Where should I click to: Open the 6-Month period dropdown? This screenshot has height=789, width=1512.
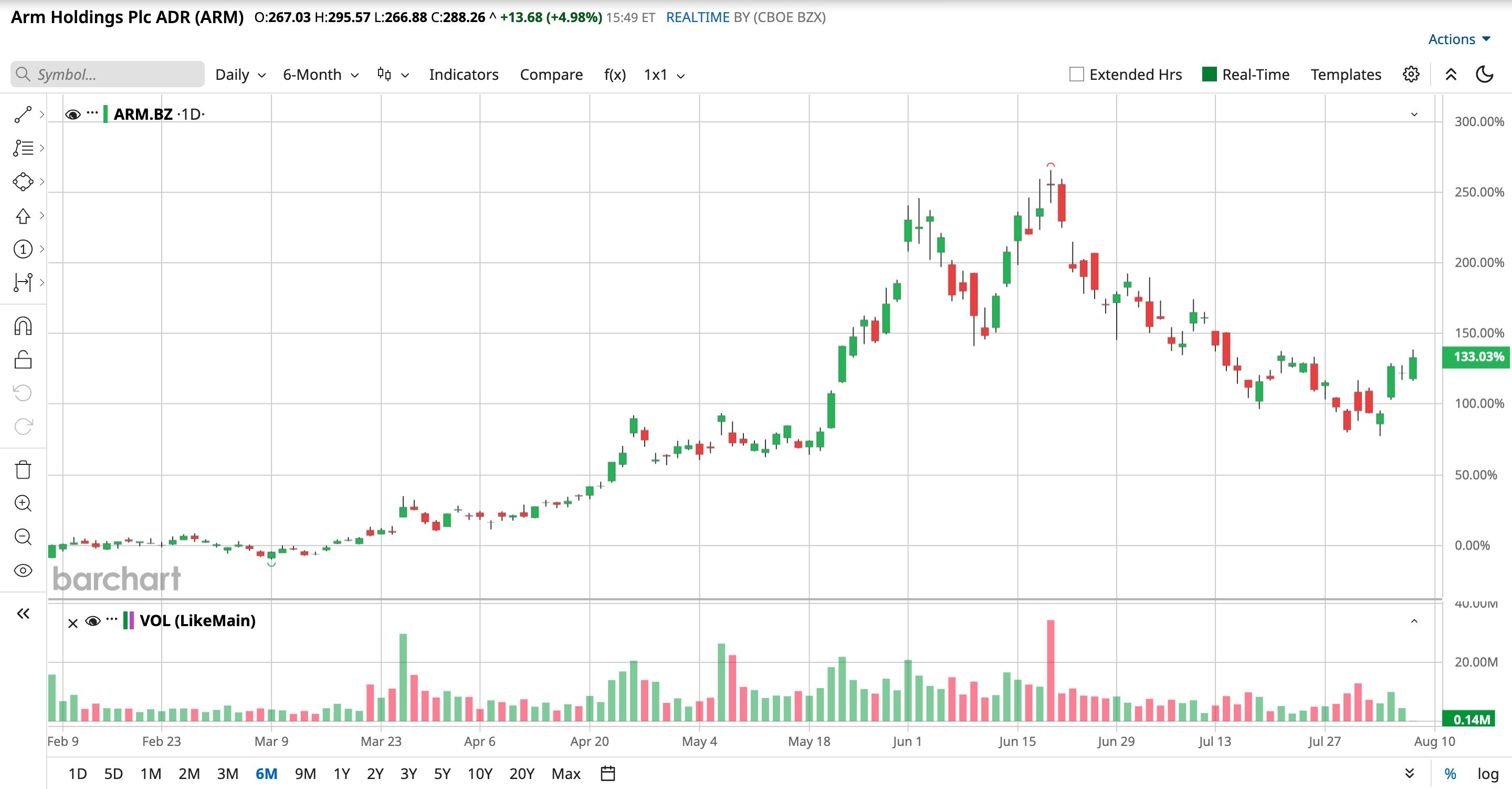point(321,75)
